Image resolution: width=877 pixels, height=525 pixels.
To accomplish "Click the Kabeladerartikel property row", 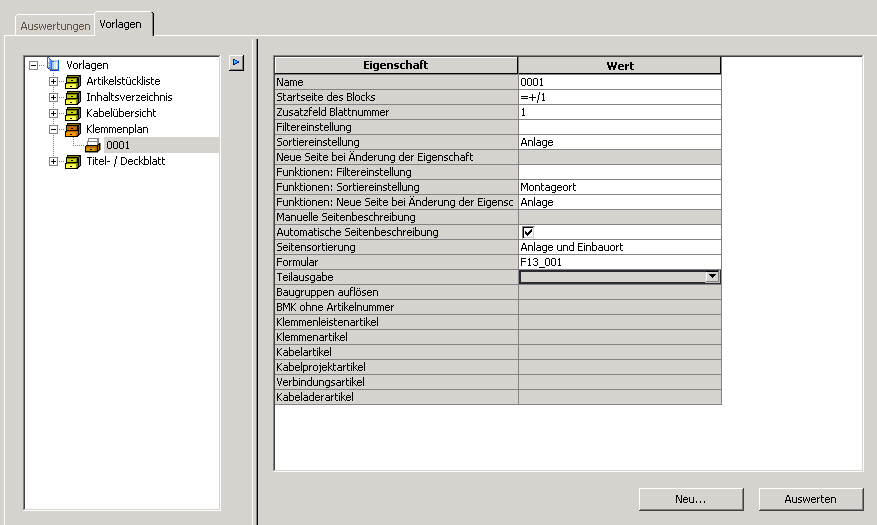I will pyautogui.click(x=498, y=398).
